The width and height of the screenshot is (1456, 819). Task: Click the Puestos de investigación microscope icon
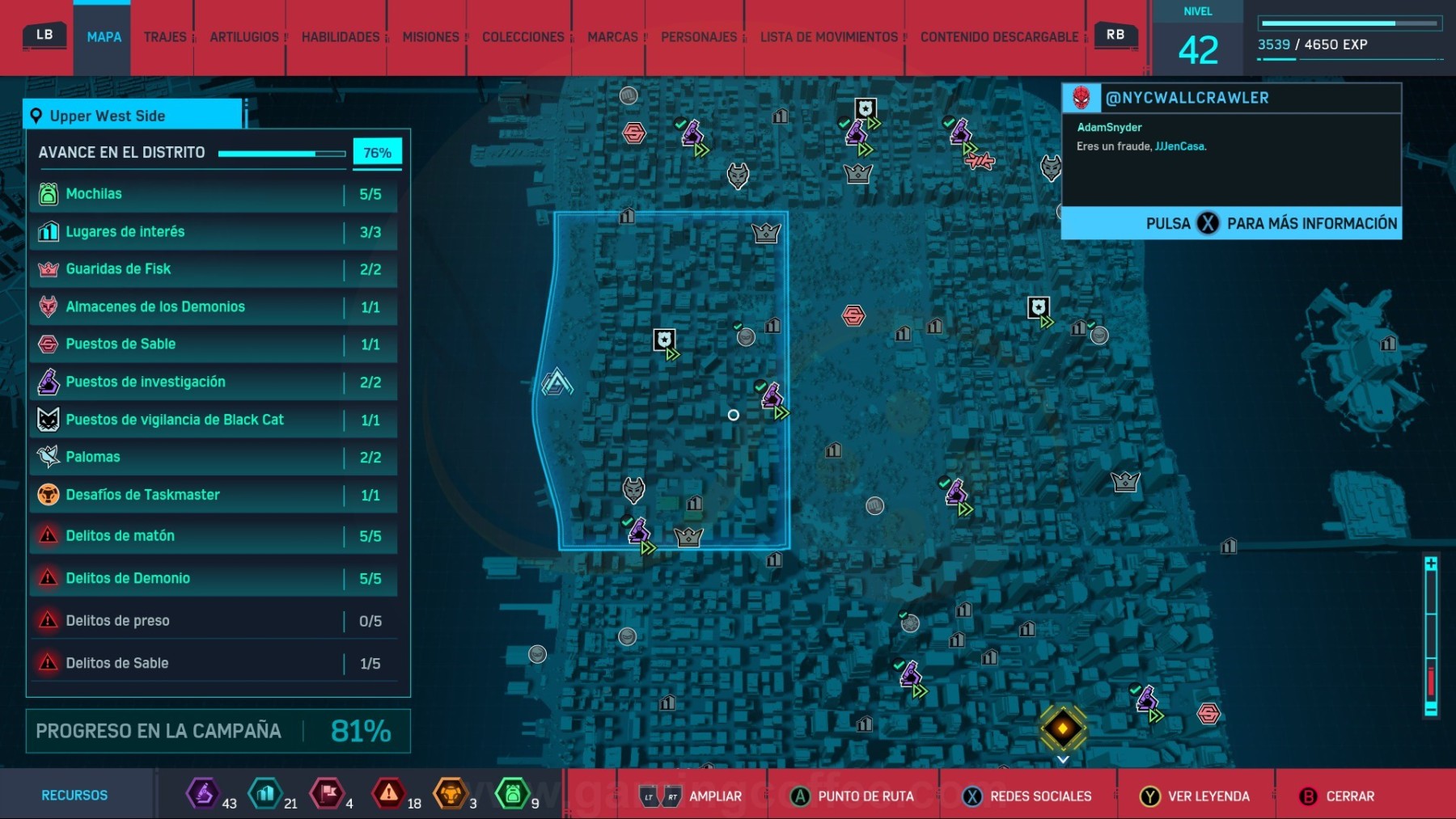pos(49,382)
